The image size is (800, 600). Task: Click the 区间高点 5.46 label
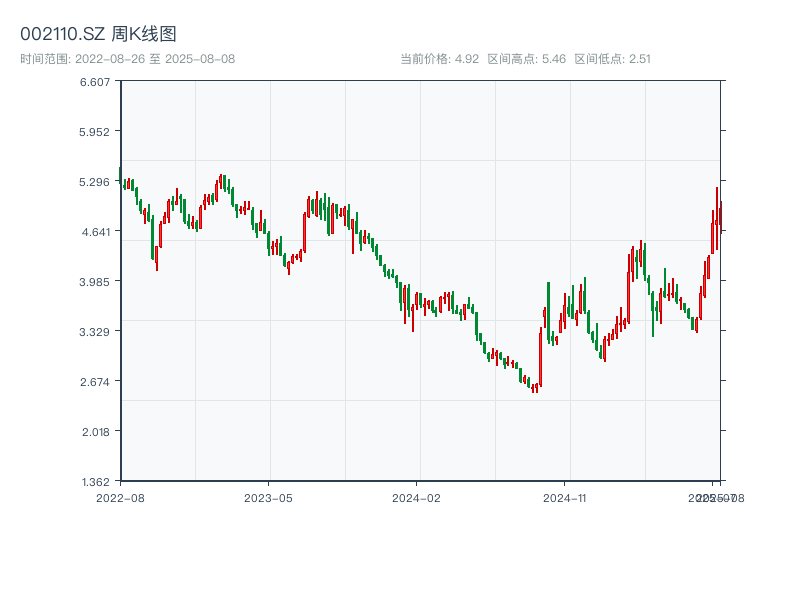[527, 59]
